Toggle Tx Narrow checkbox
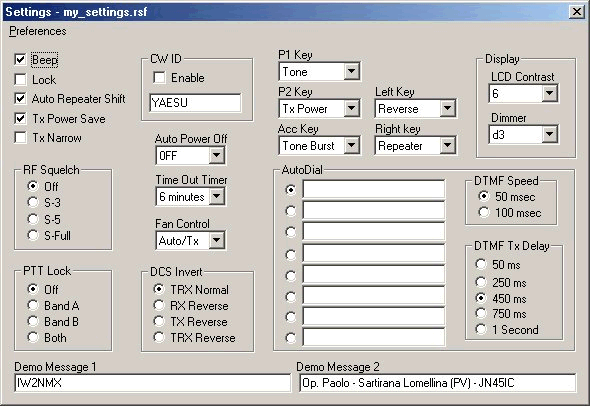 [20, 137]
